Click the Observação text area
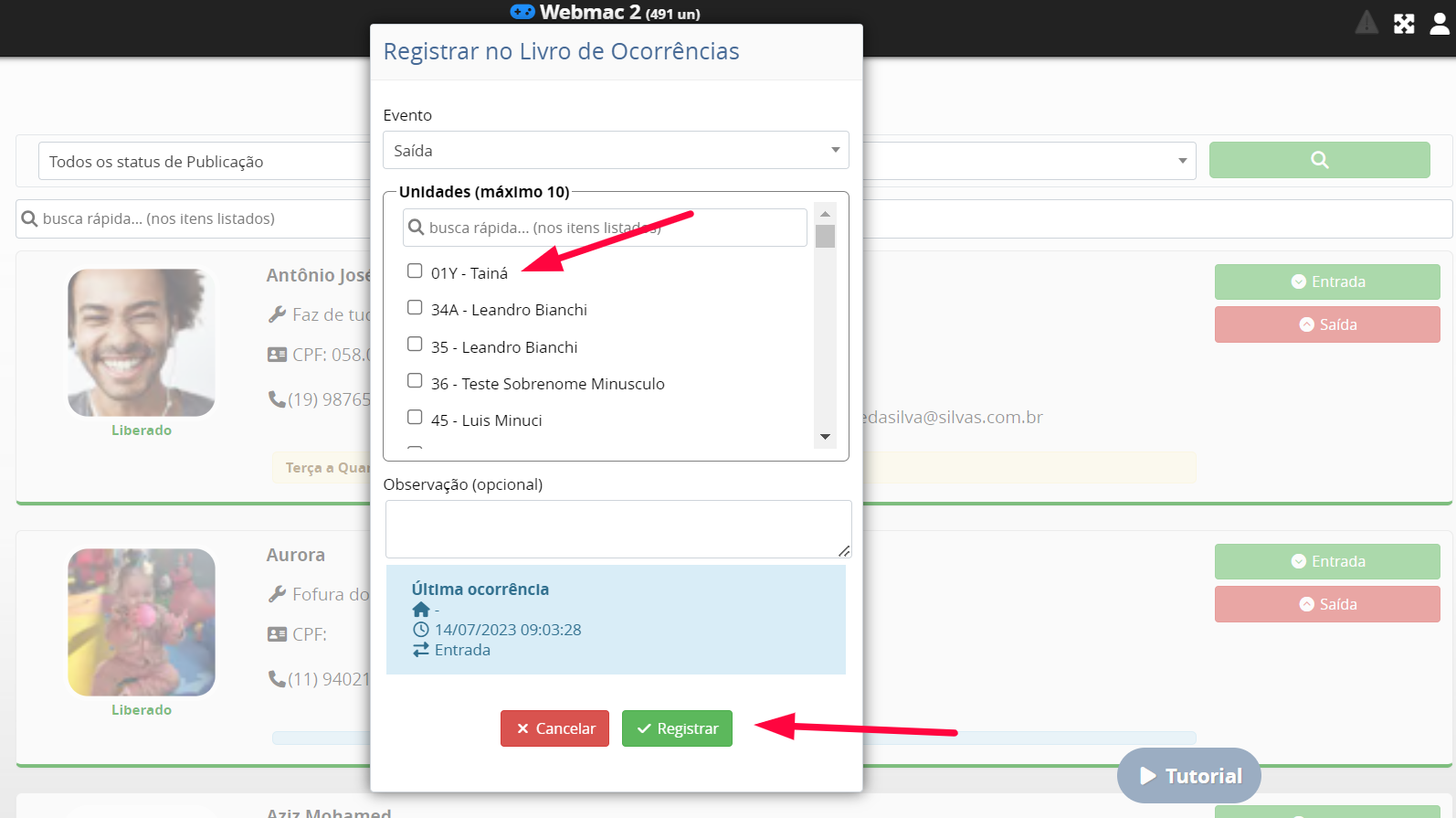 coord(617,529)
